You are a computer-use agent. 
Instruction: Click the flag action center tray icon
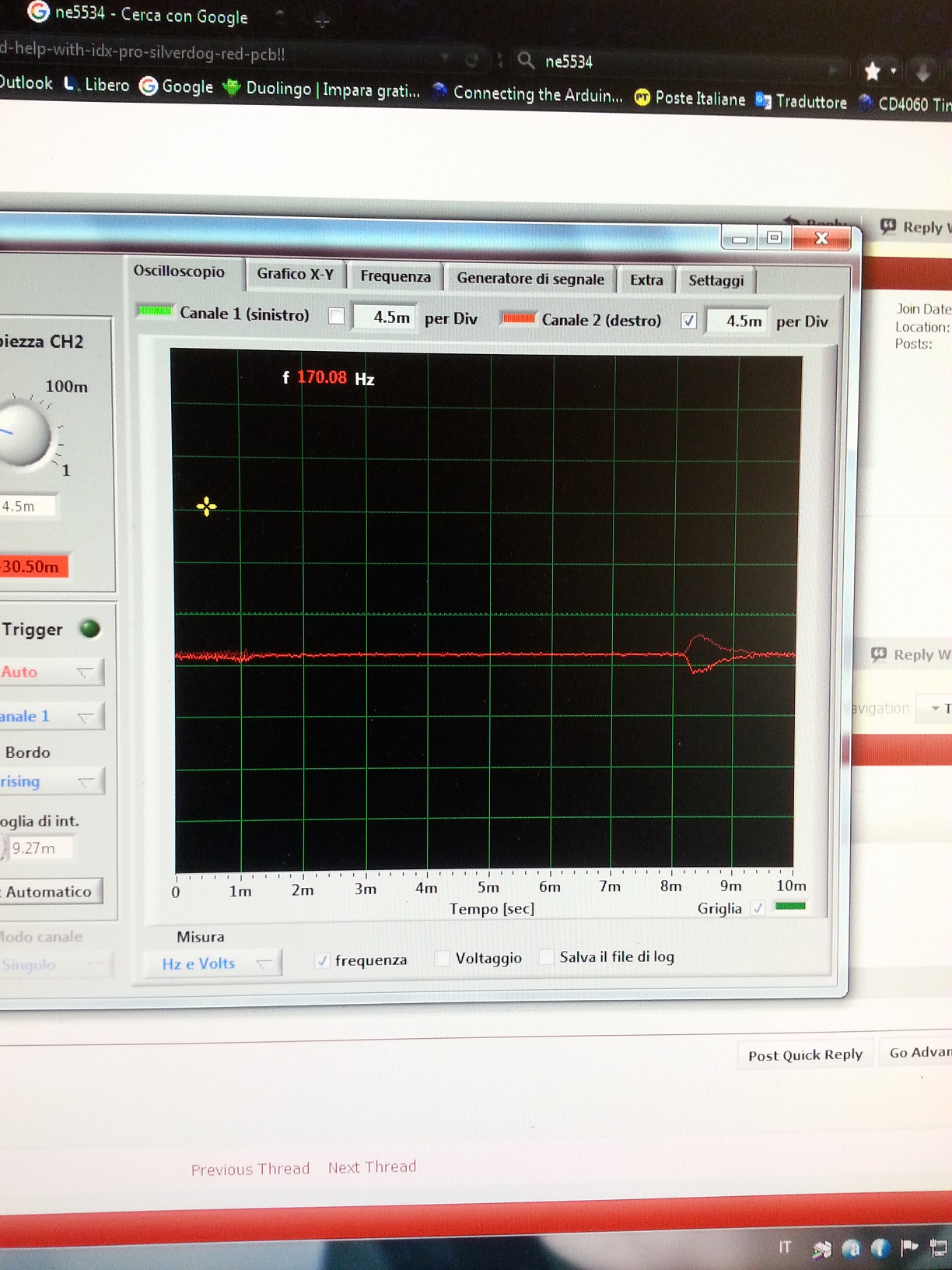click(908, 1248)
